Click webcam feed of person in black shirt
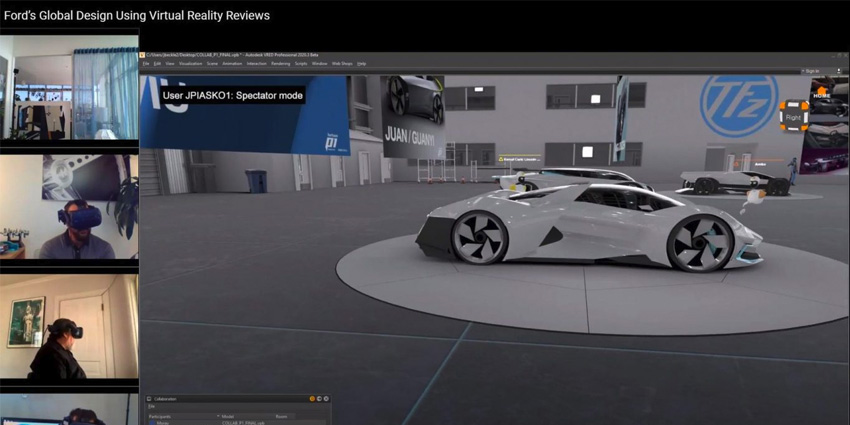 (69, 326)
